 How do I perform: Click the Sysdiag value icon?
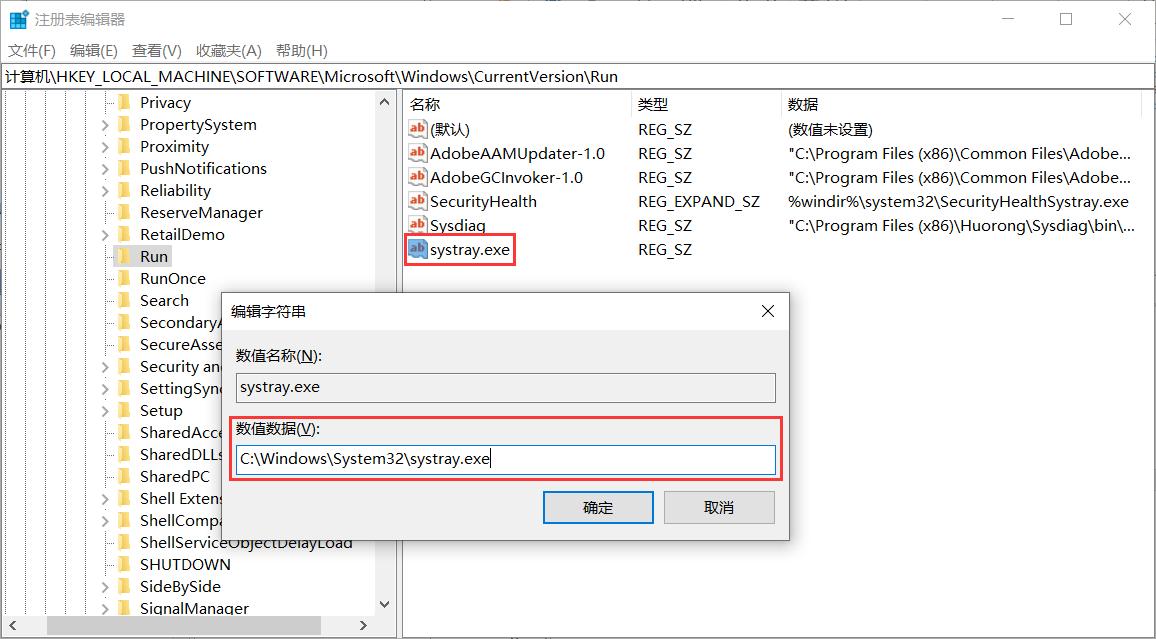click(x=417, y=225)
